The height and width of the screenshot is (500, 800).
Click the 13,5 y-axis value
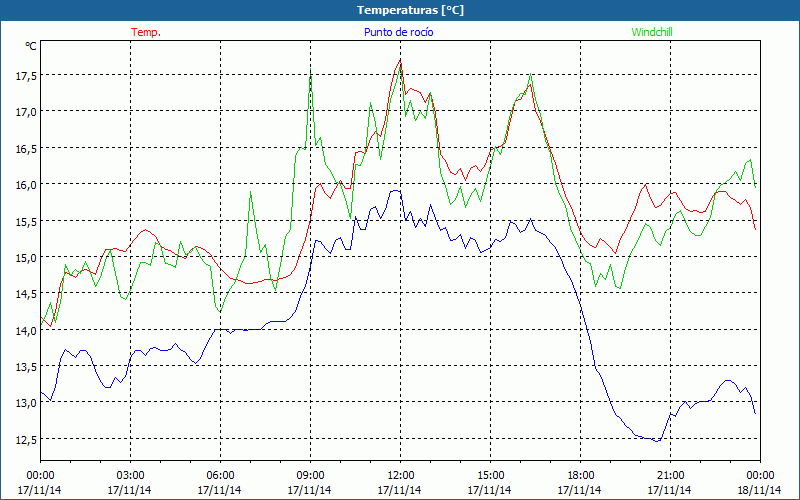click(x=26, y=367)
